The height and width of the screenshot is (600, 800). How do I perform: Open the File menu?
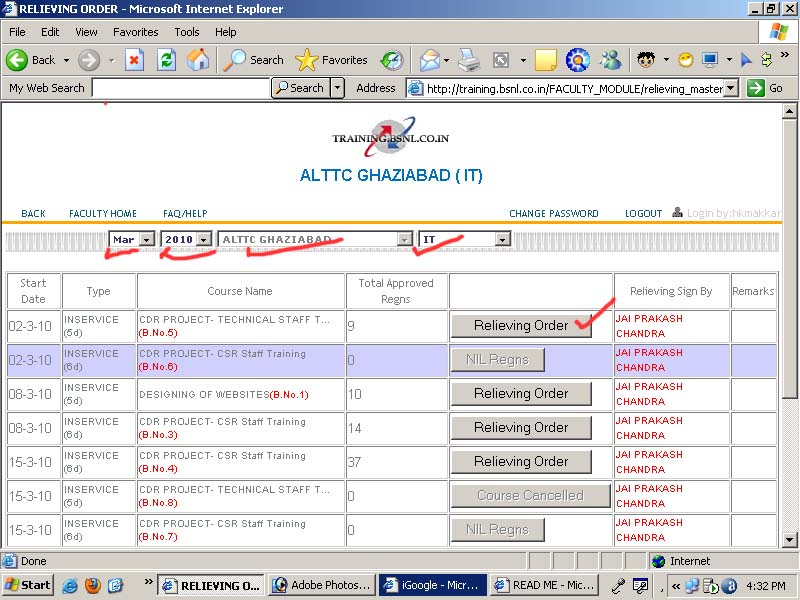17,32
